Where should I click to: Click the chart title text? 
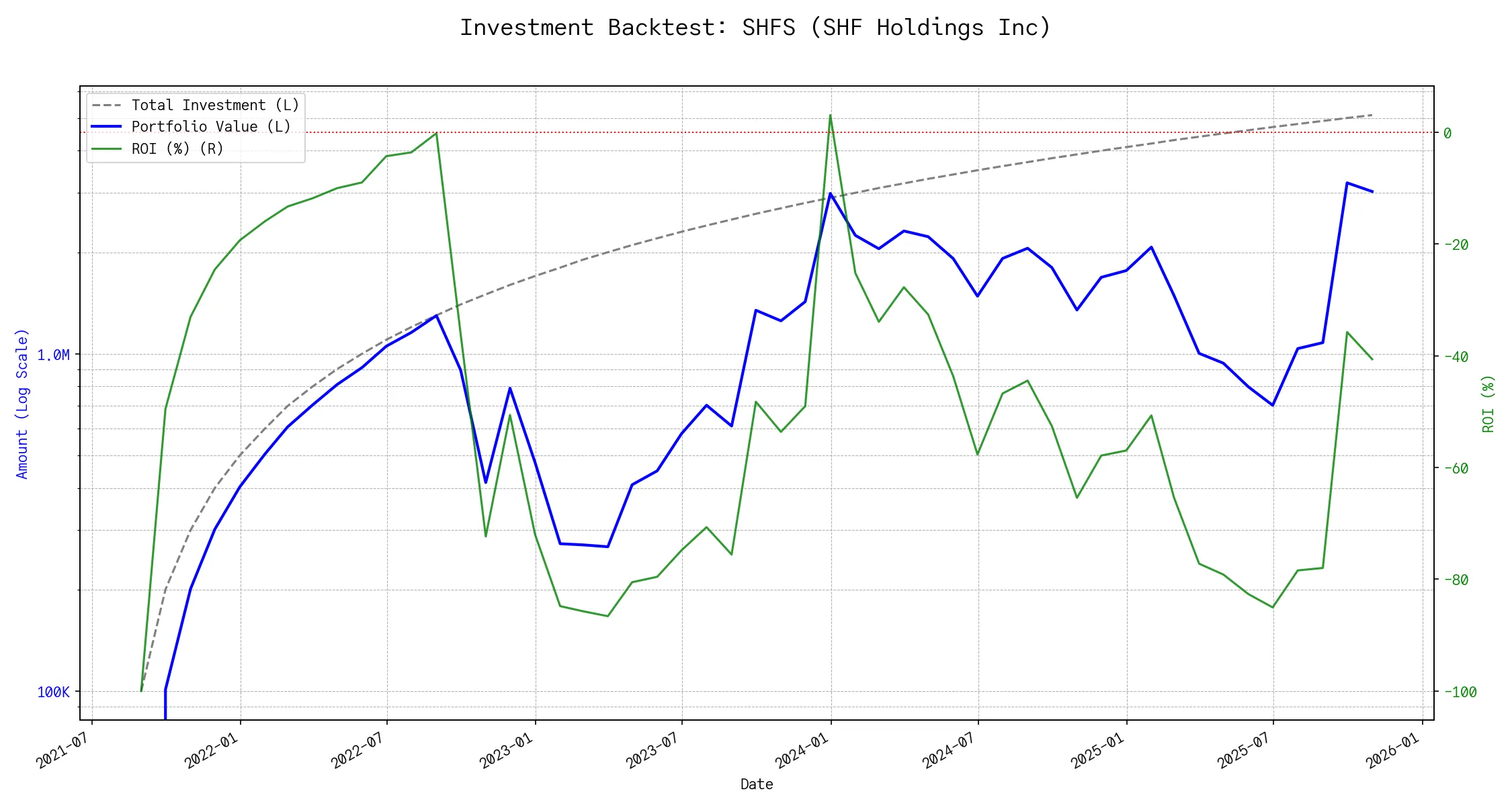(755, 28)
